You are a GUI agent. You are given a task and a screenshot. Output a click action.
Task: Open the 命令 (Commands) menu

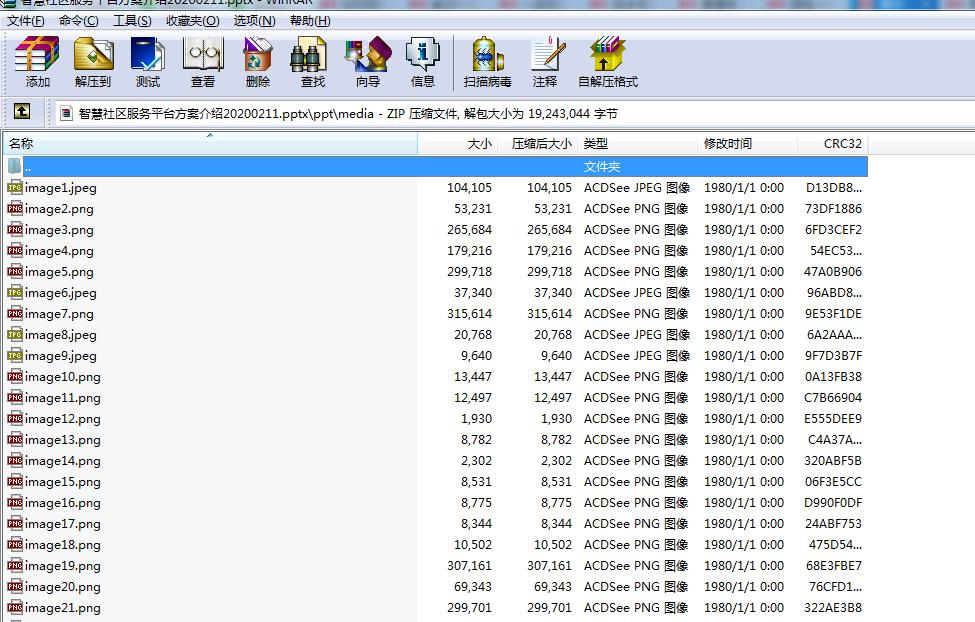[76, 20]
